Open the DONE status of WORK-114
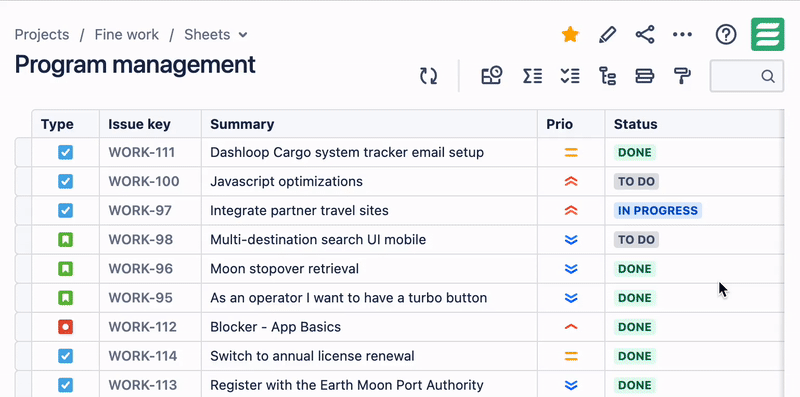Screen dimensions: 800x397 click(635, 356)
